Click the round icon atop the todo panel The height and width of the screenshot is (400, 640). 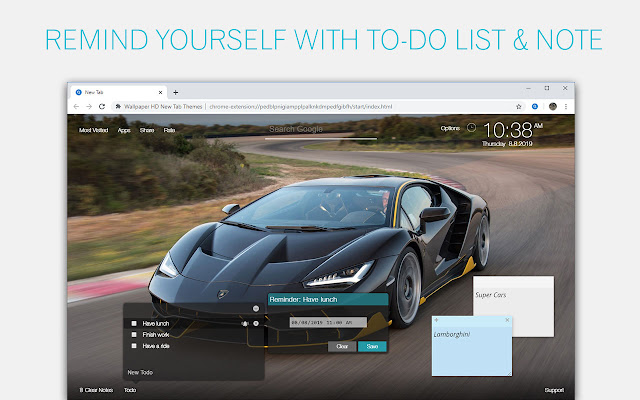(x=256, y=309)
